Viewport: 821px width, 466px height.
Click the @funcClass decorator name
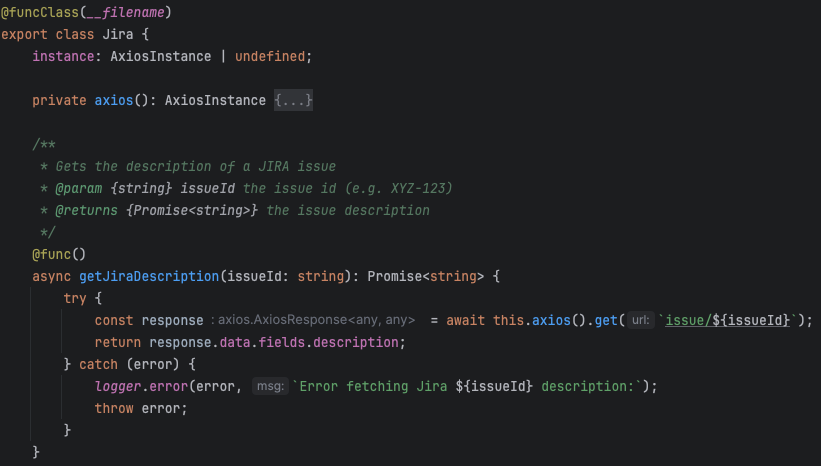(40, 12)
